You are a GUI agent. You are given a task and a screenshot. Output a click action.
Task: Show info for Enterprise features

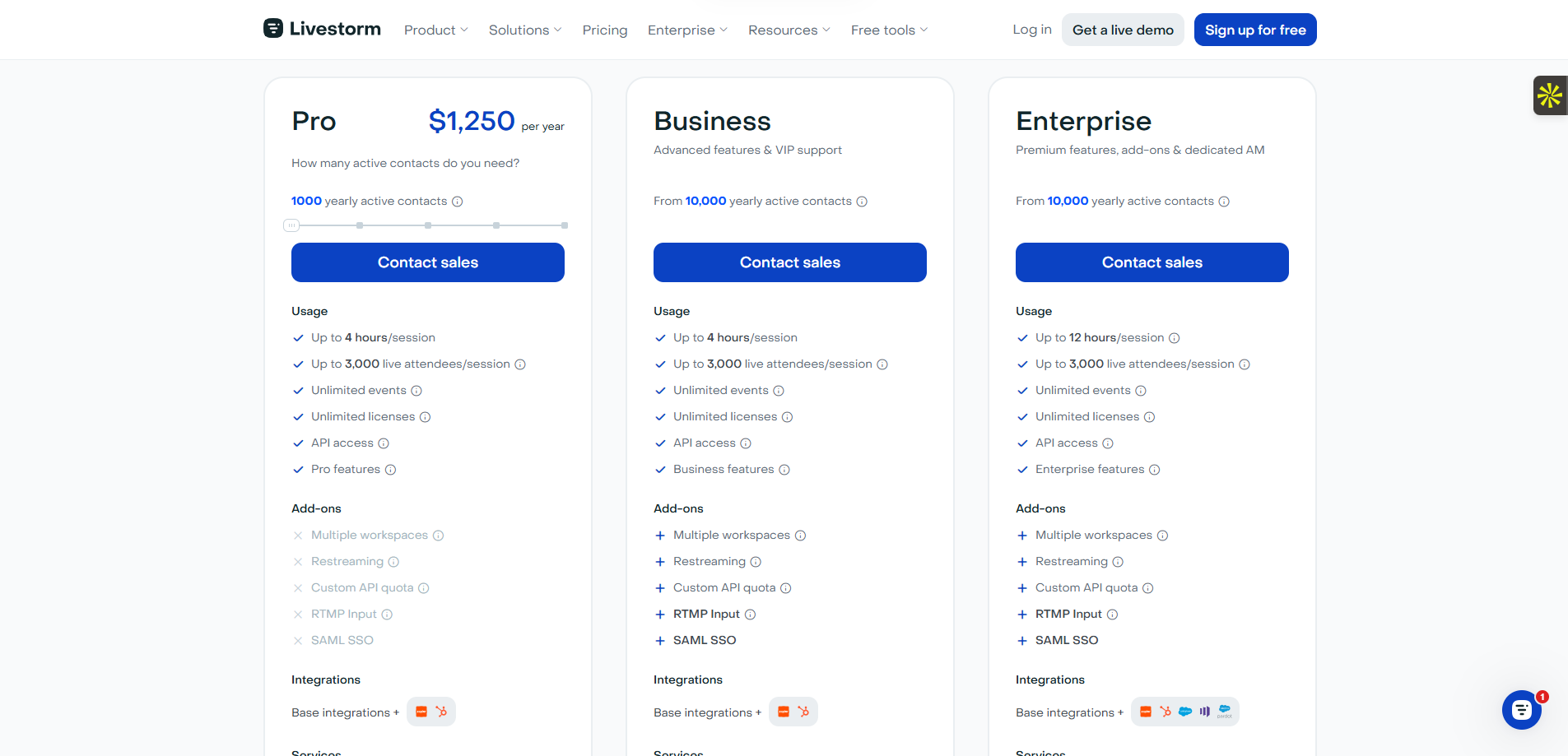click(1155, 470)
